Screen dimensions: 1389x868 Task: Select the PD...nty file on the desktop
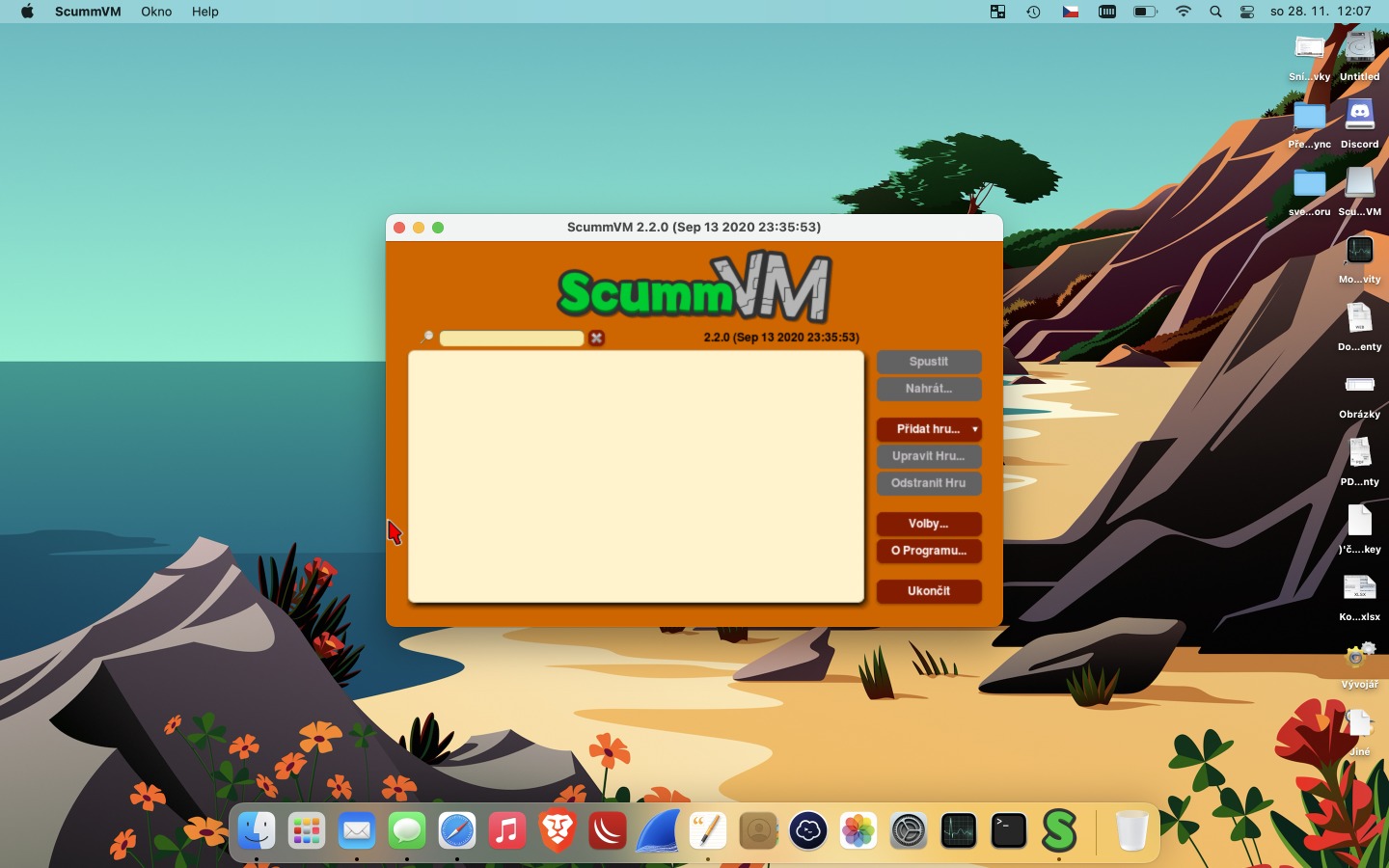pos(1360,461)
